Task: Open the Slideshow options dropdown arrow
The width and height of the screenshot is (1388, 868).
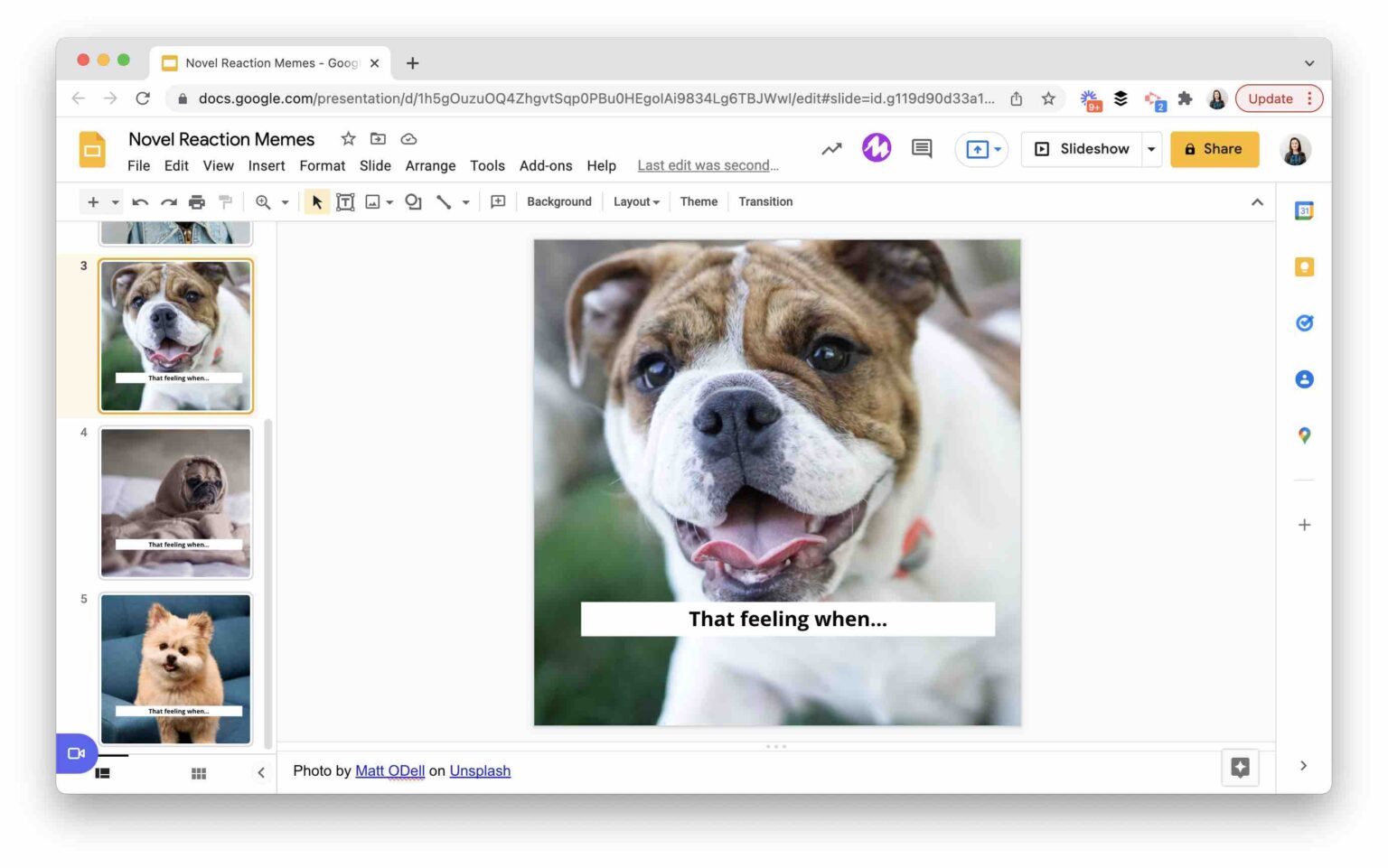Action: 1151,148
